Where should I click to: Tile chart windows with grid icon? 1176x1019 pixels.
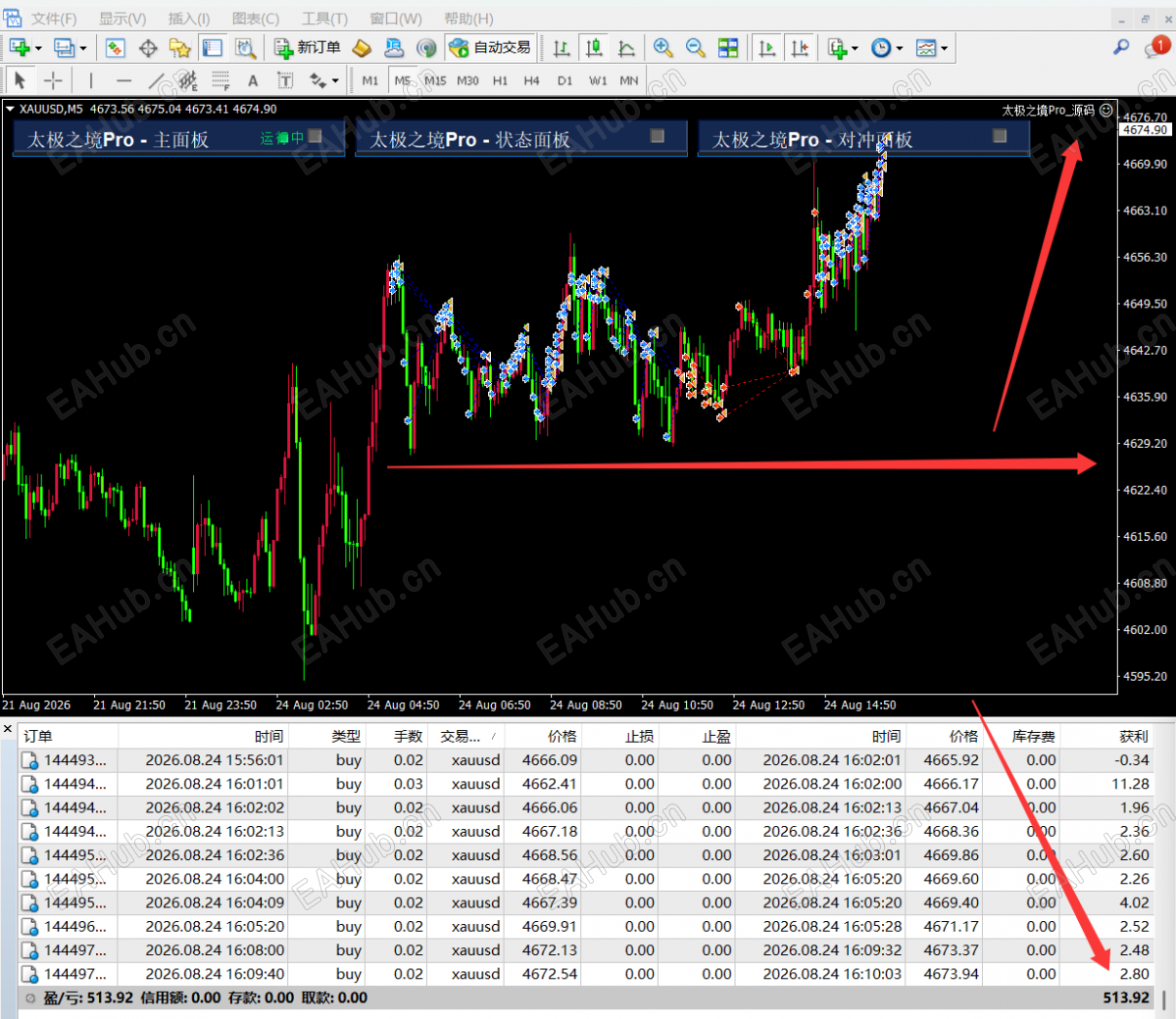[x=728, y=48]
